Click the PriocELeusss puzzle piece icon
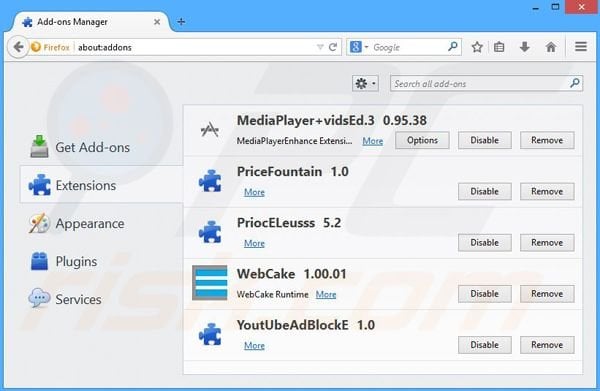The image size is (600, 391). coord(210,232)
